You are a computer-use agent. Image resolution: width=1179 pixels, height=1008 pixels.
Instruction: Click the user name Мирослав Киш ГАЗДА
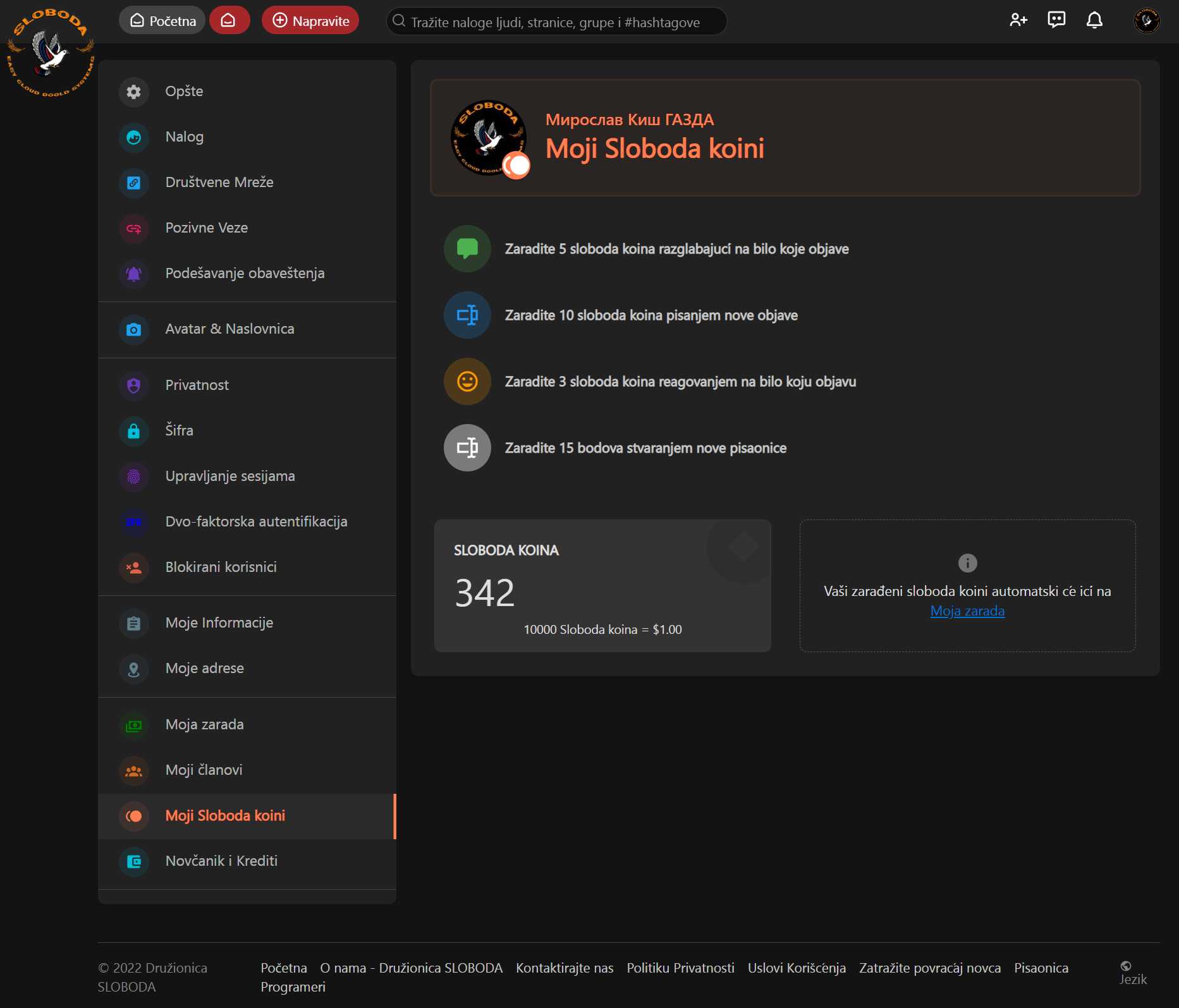pyautogui.click(x=630, y=119)
